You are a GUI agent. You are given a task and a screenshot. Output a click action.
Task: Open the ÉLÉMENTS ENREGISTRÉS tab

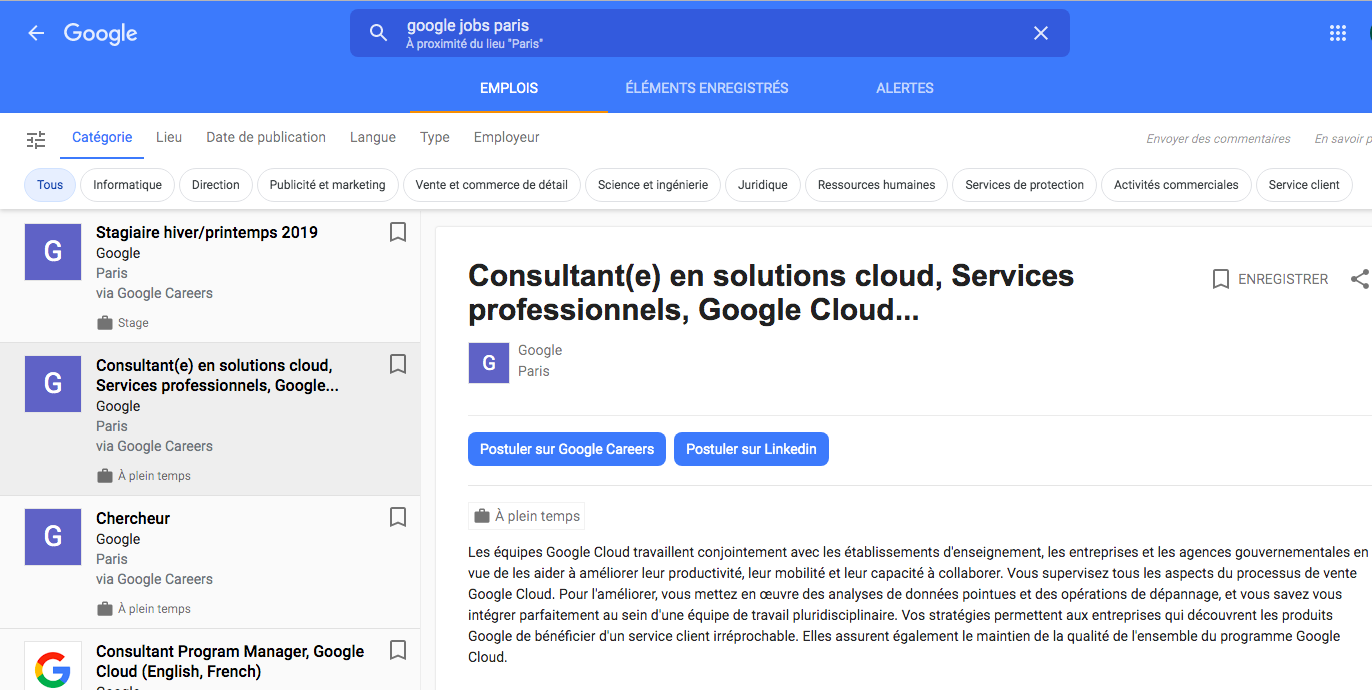[x=707, y=88]
